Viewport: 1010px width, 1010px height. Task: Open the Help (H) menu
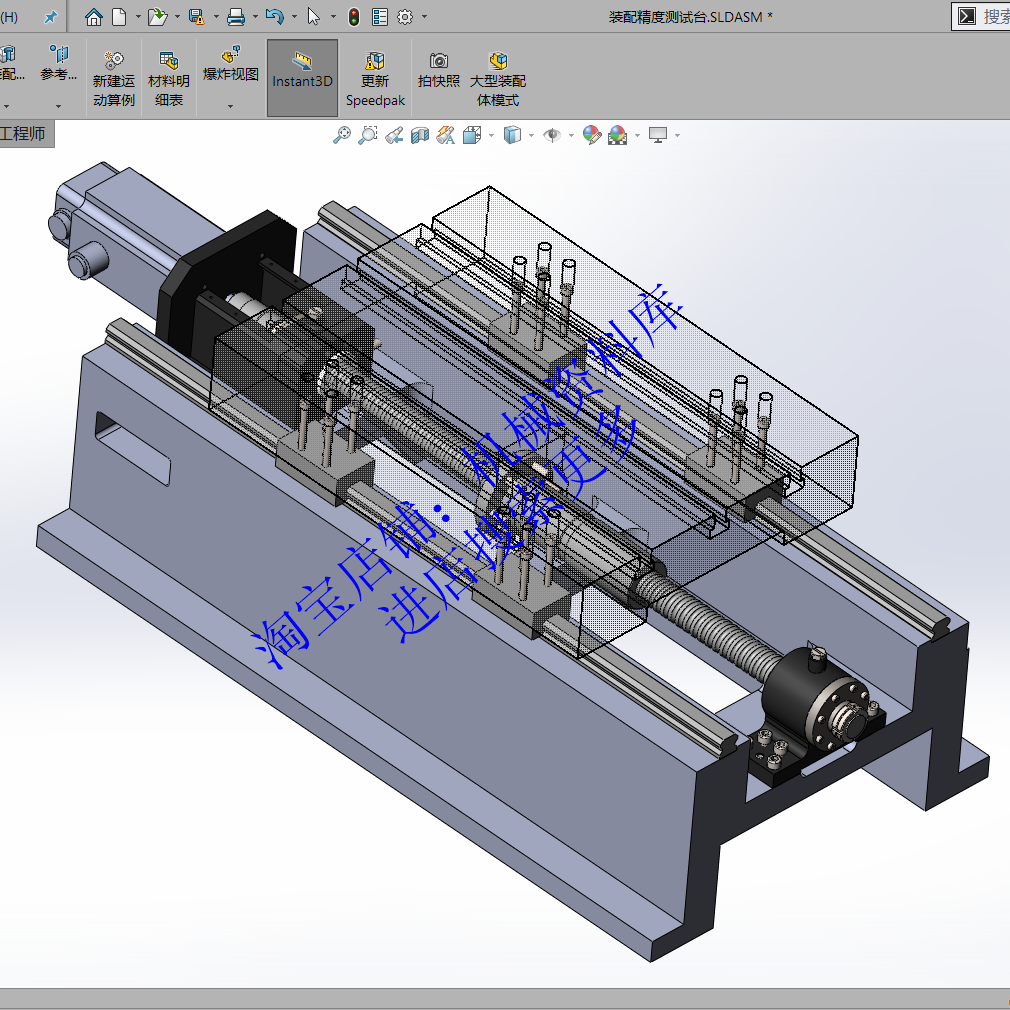[9, 17]
